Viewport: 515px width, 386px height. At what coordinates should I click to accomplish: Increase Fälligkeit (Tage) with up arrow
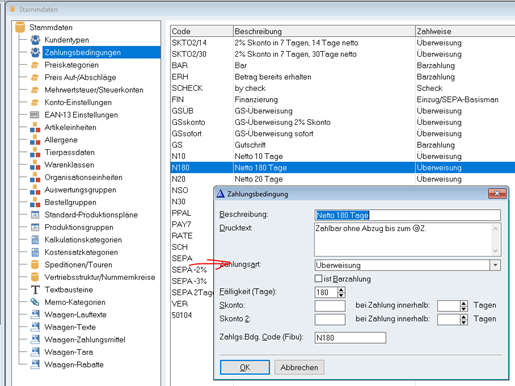point(341,290)
